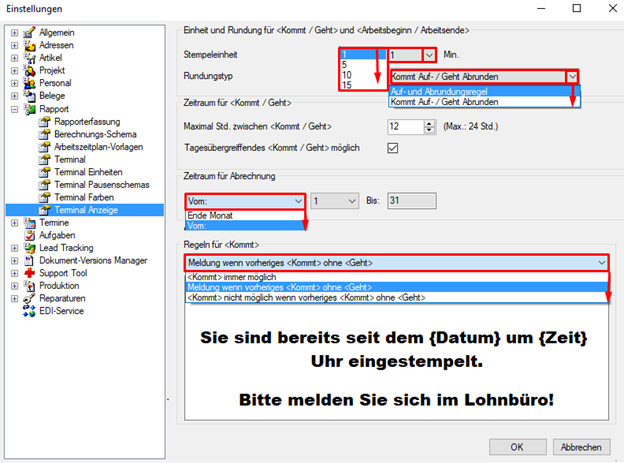Open the Regeln für Kommt dropdown

pyautogui.click(x=396, y=263)
